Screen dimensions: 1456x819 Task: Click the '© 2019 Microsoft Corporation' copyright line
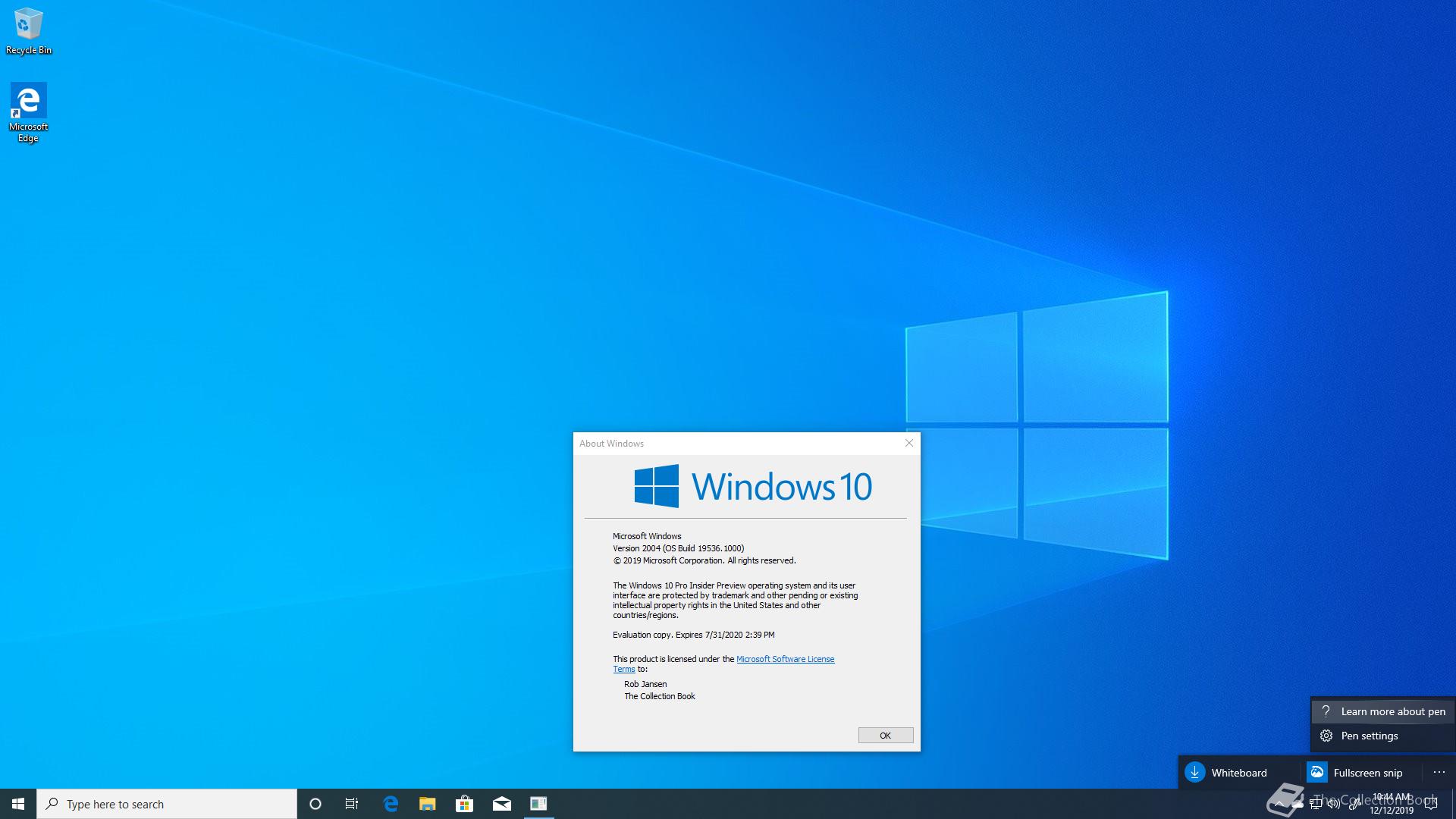(x=704, y=560)
